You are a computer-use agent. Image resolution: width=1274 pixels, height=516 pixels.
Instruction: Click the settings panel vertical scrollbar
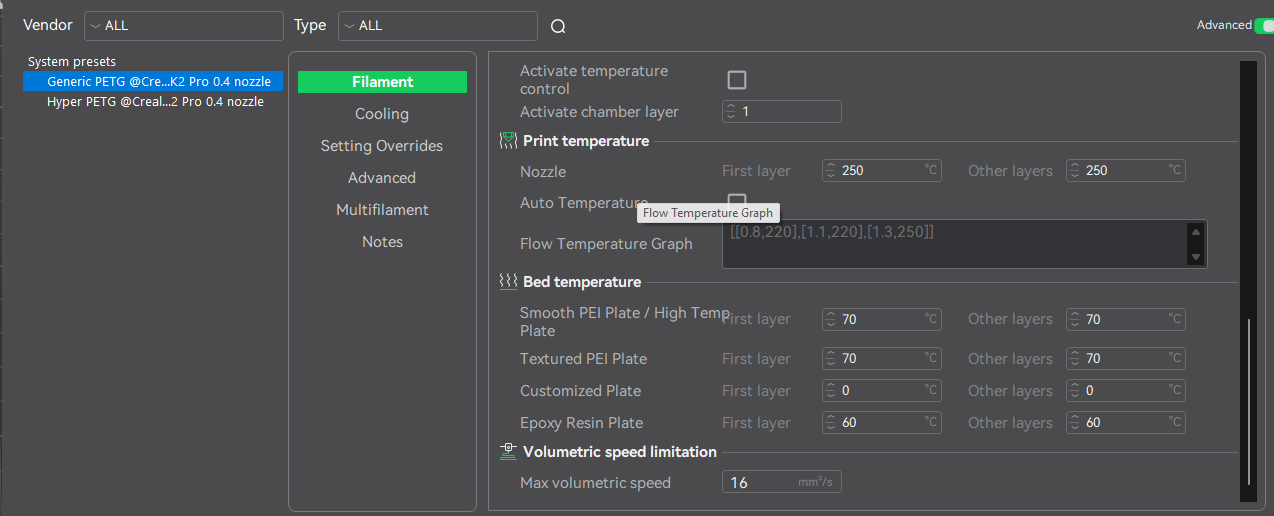tap(1247, 400)
